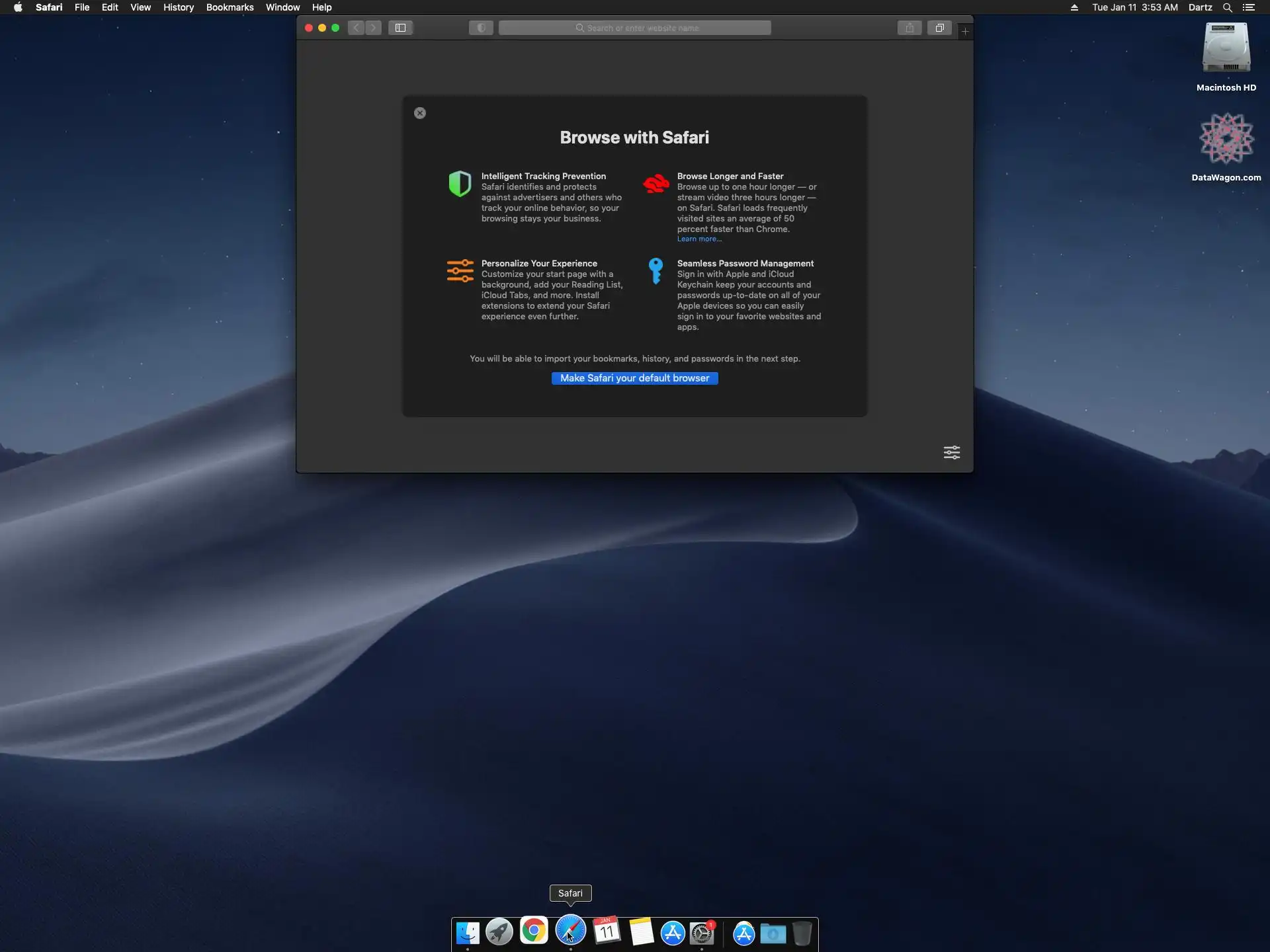Open the View menu
This screenshot has width=1270, height=952.
tap(140, 7)
